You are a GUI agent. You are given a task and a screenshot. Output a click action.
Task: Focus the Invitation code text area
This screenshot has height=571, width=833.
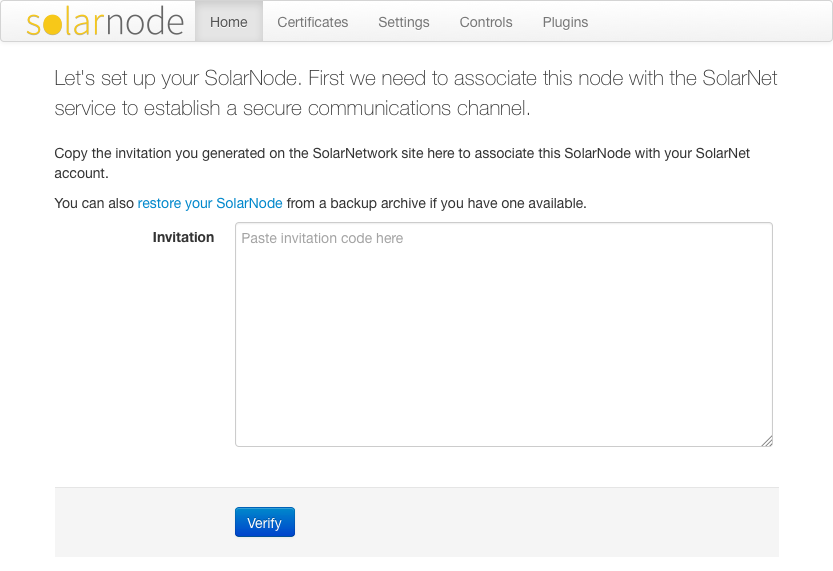pyautogui.click(x=503, y=340)
